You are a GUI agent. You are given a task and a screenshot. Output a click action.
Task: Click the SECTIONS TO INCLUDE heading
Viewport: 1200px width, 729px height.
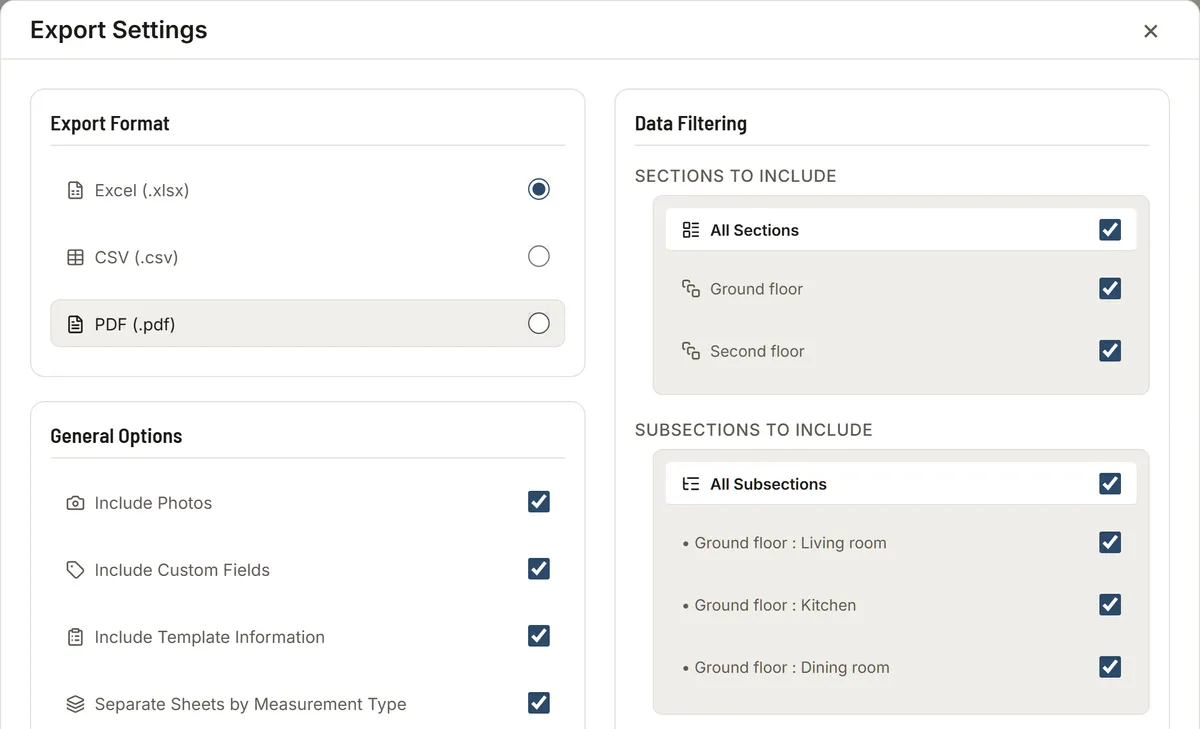click(x=736, y=176)
